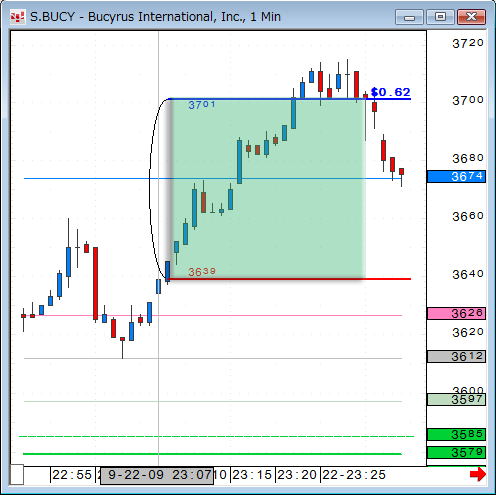Click the 3620 price scale label
This screenshot has height=495, width=496.
tap(467, 332)
